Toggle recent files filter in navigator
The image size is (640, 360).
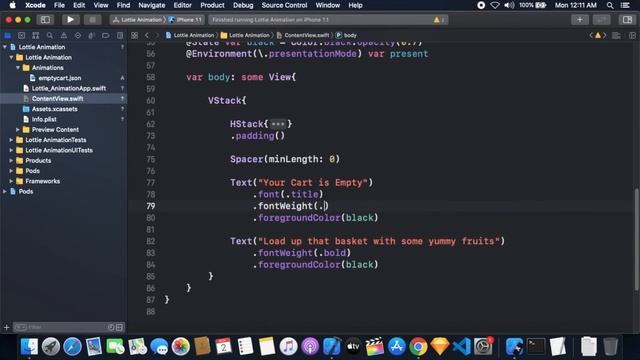111,327
